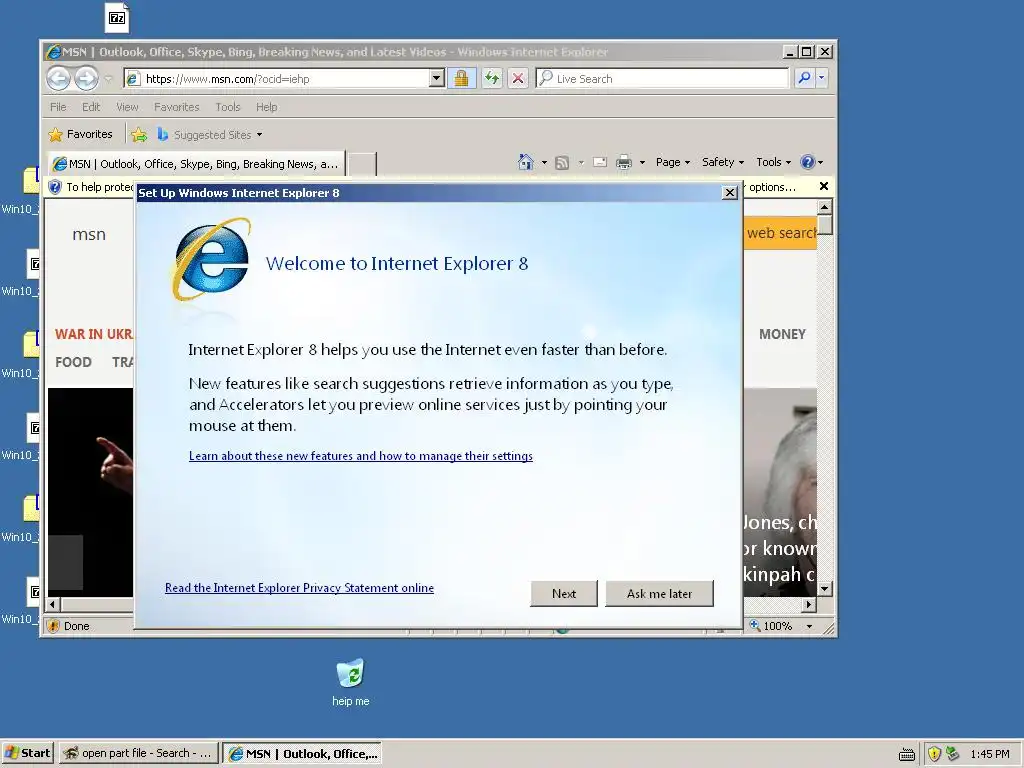The height and width of the screenshot is (768, 1024).
Task: Open the Safety command bar menu
Action: click(722, 162)
